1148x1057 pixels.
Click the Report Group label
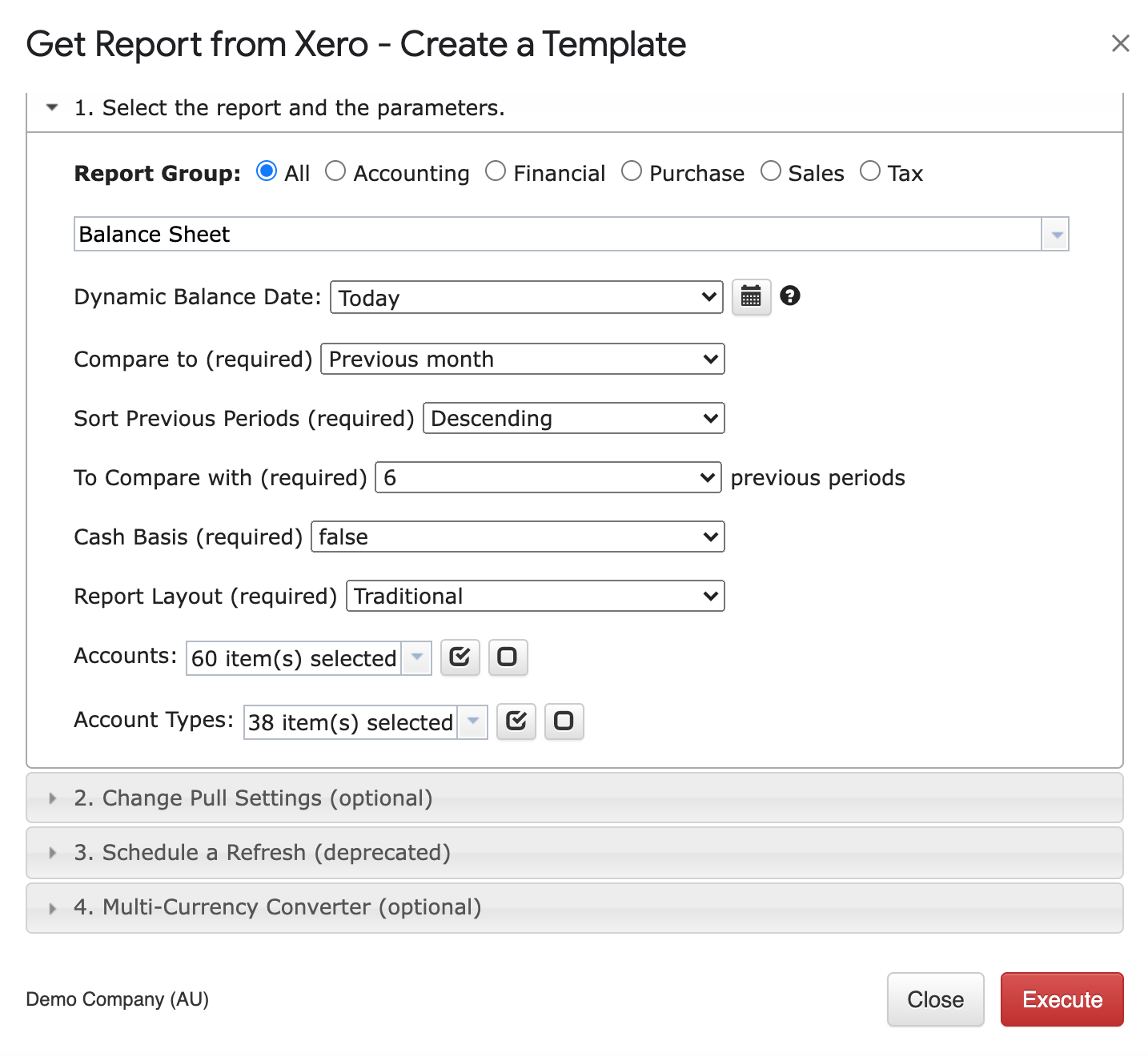[157, 174]
